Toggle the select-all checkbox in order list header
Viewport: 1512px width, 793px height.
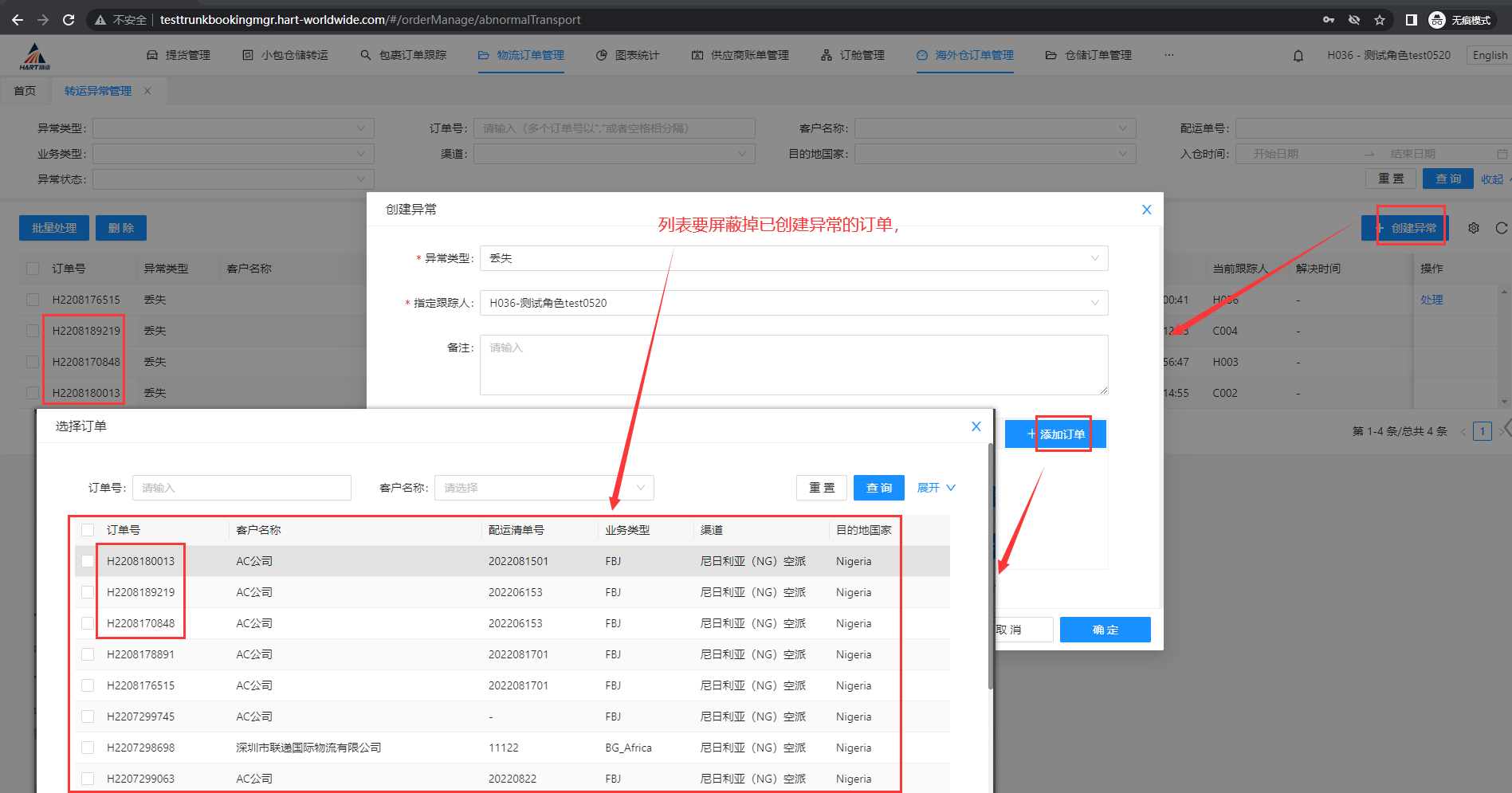(88, 530)
